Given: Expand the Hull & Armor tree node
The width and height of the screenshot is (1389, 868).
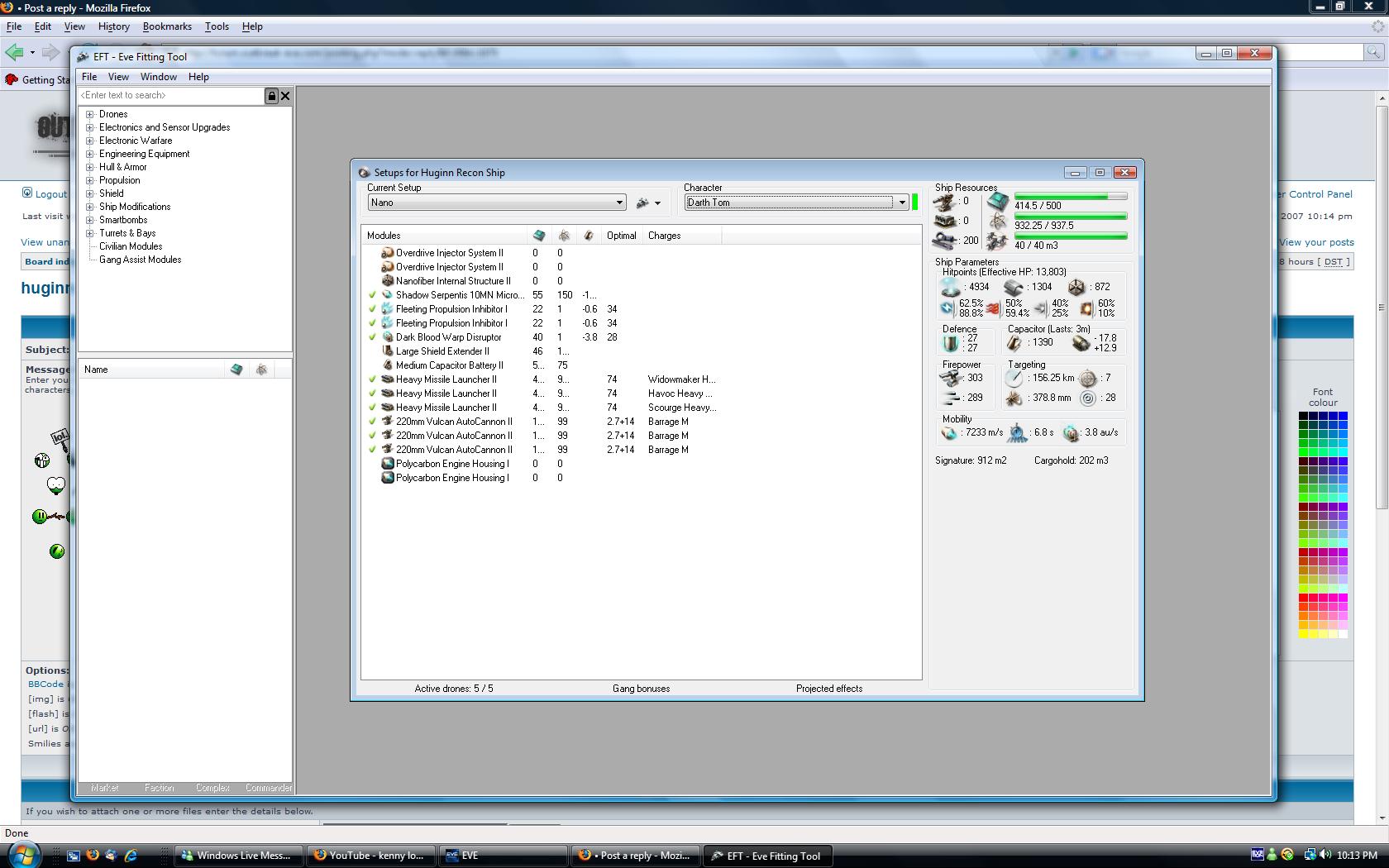Looking at the screenshot, I should [x=90, y=167].
